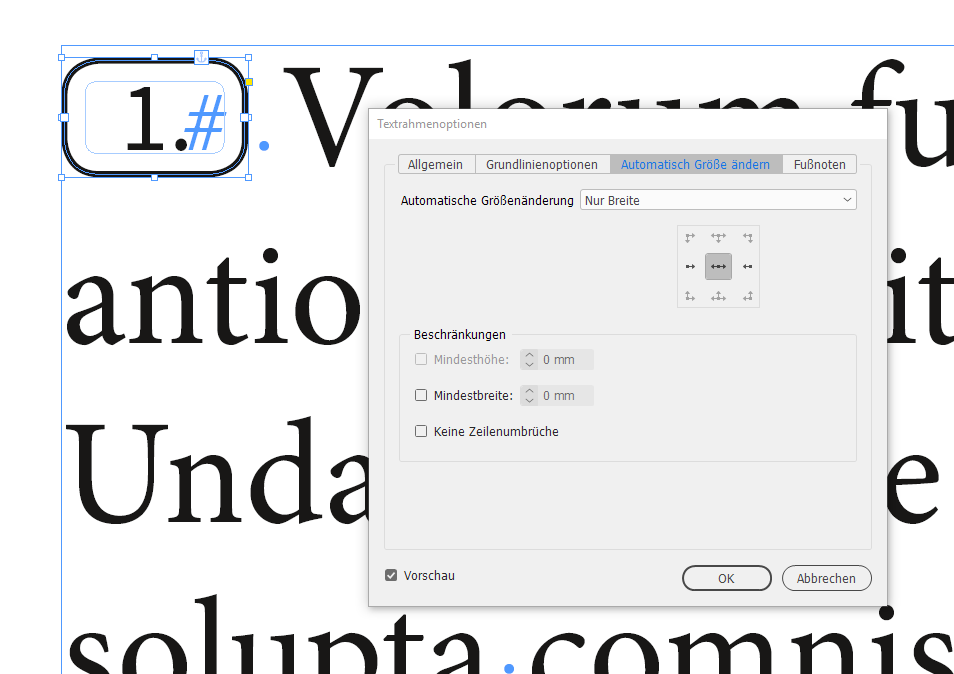
Task: Select bottom-right reference point for auto-size
Action: 748,296
